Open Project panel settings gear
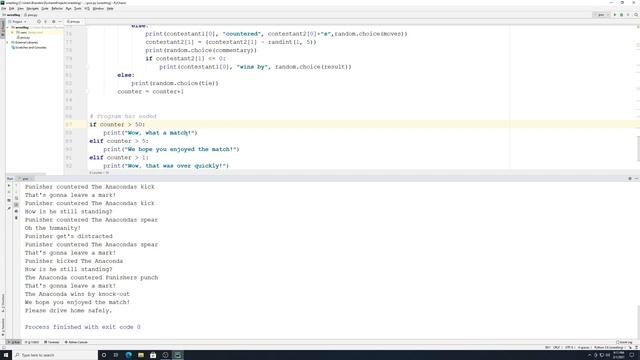The width and height of the screenshot is (640, 360). click(x=53, y=22)
